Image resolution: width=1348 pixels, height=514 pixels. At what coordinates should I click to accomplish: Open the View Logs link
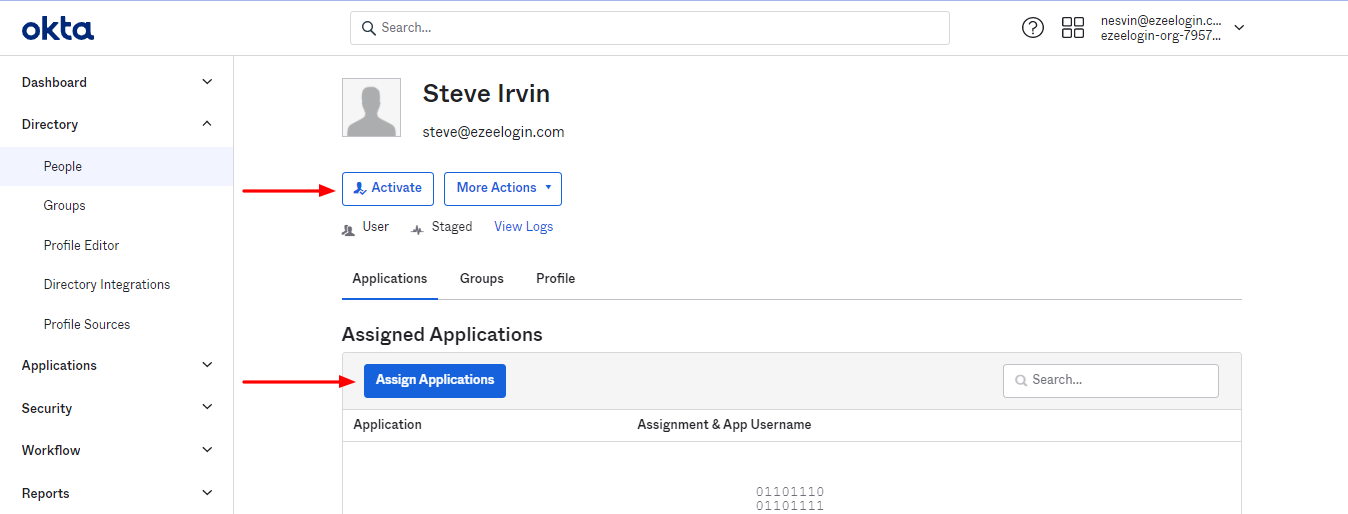tap(523, 227)
